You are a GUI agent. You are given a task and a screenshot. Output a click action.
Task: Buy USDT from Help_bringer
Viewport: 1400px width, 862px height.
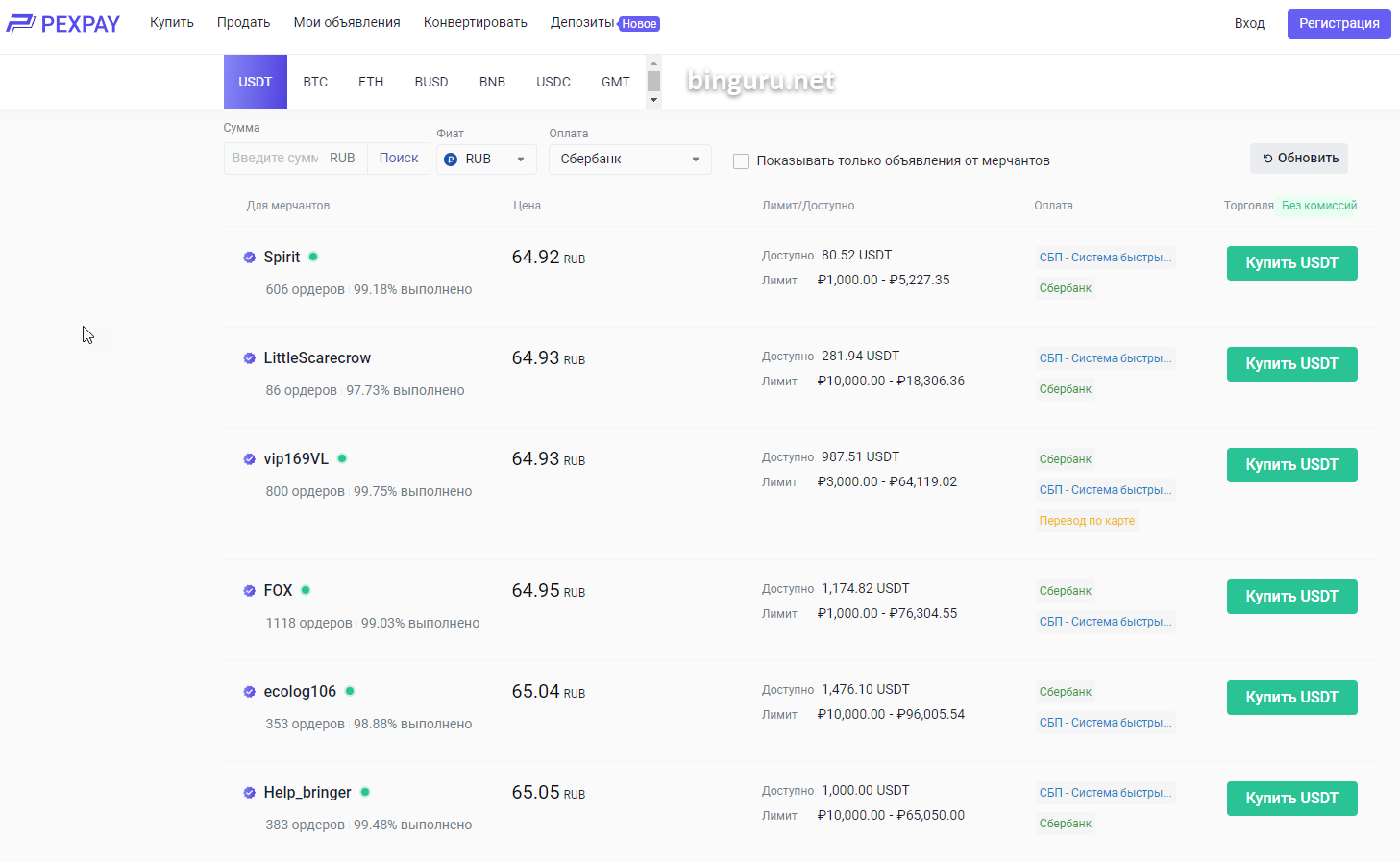point(1292,799)
